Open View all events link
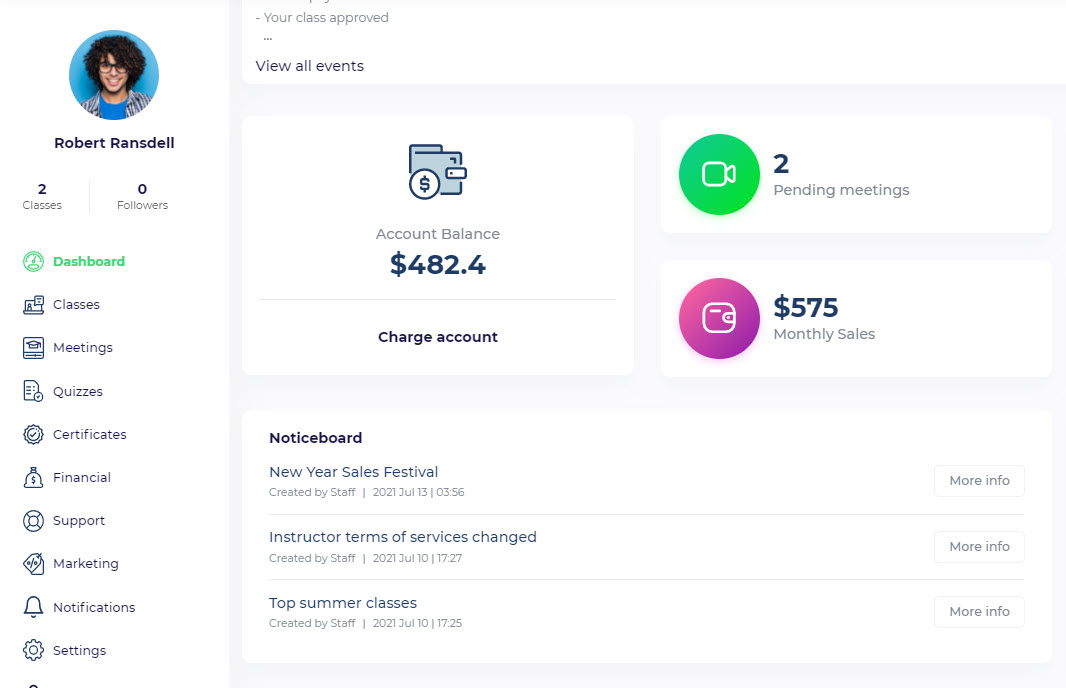 point(310,66)
